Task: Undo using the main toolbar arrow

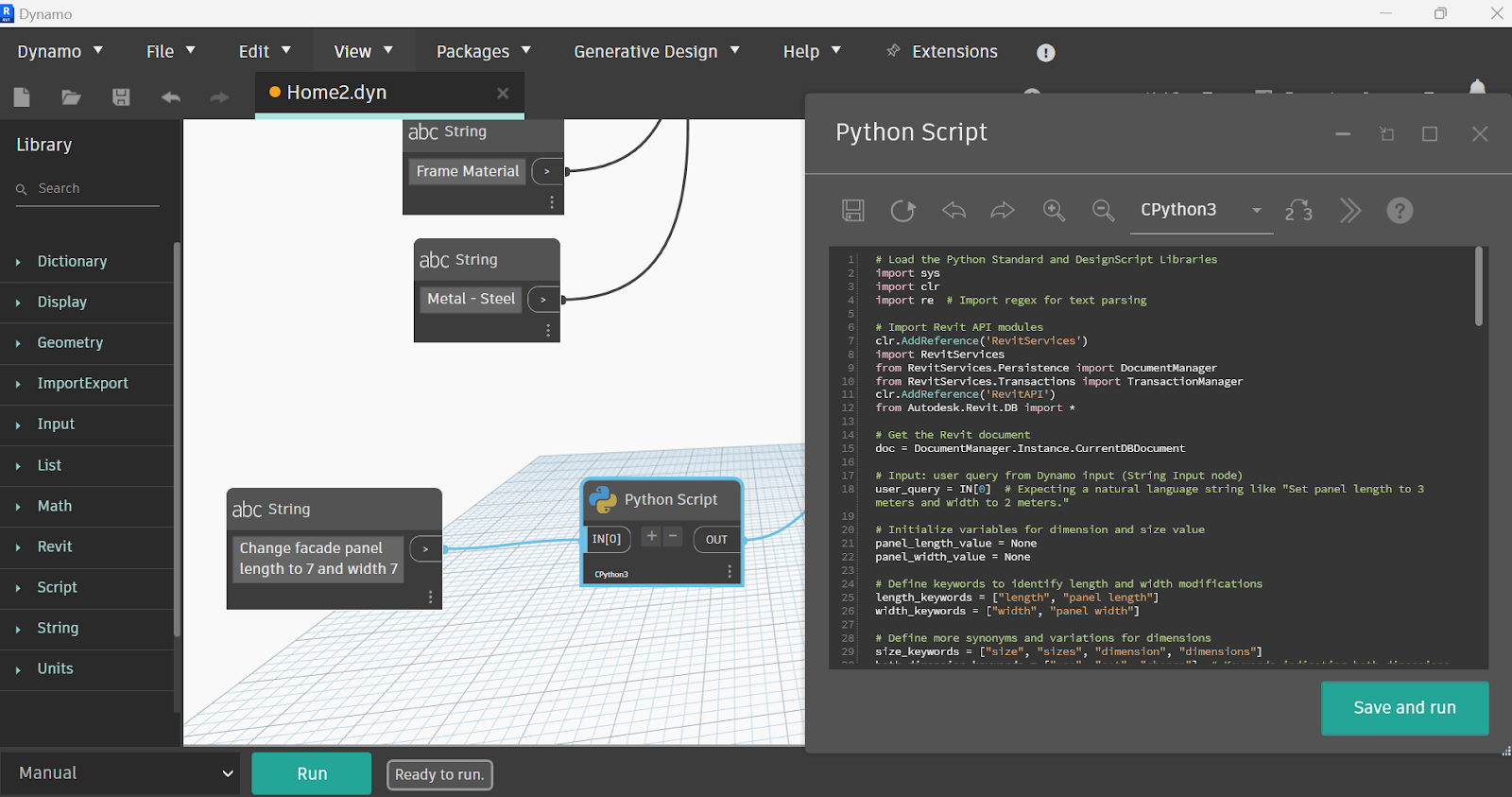Action: [170, 96]
